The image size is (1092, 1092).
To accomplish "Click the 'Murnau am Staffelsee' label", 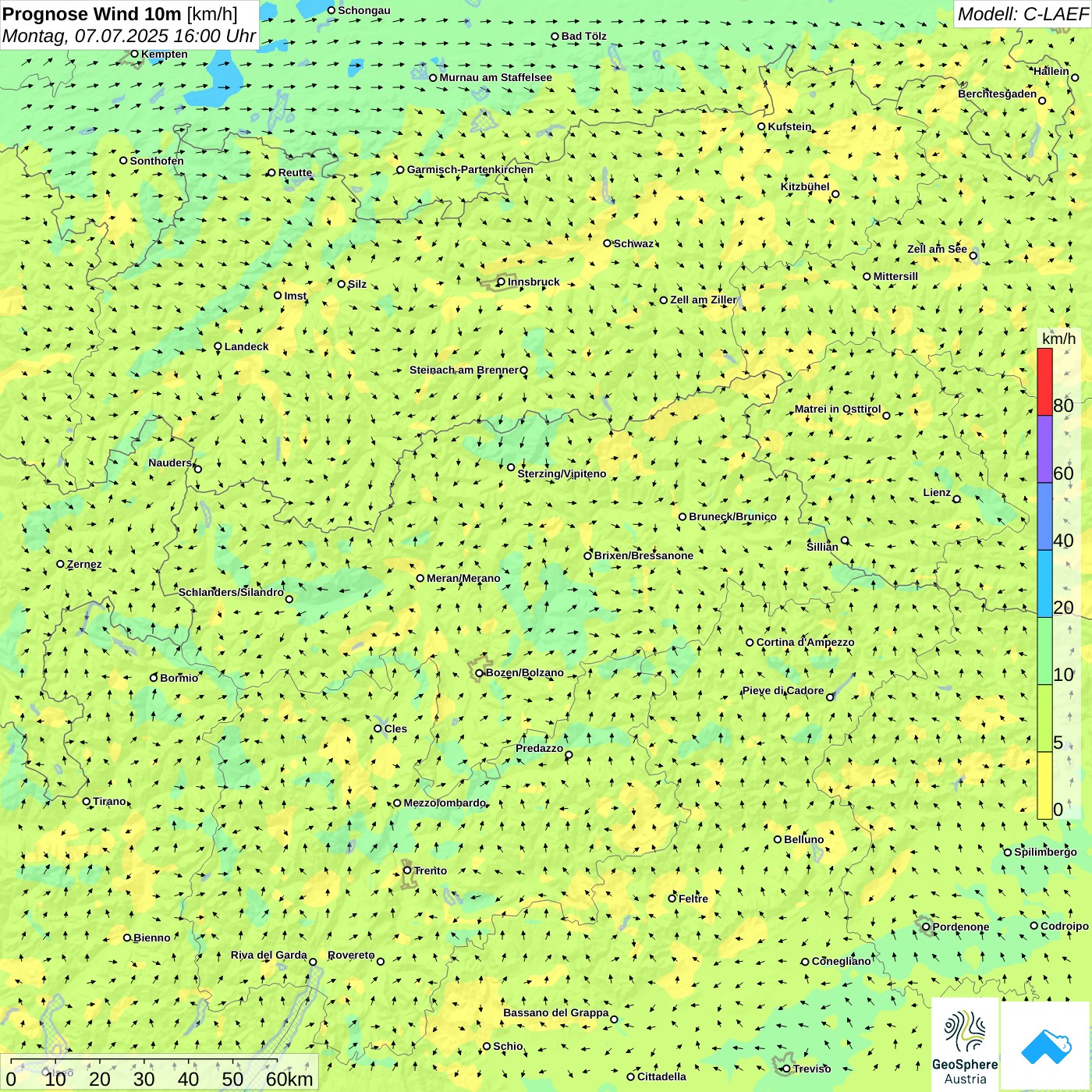I will point(495,77).
